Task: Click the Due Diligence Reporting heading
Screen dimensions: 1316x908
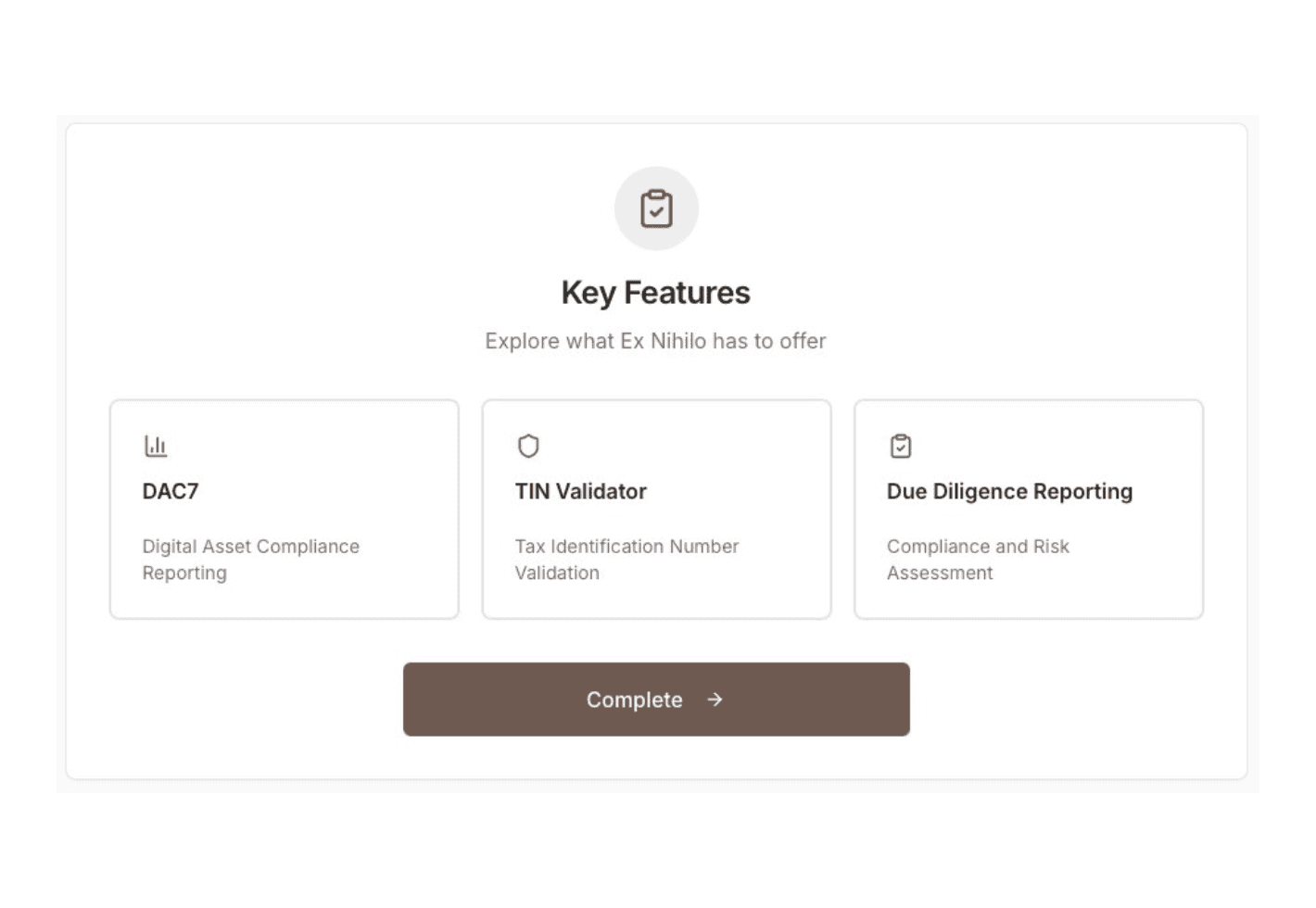Action: (1010, 491)
